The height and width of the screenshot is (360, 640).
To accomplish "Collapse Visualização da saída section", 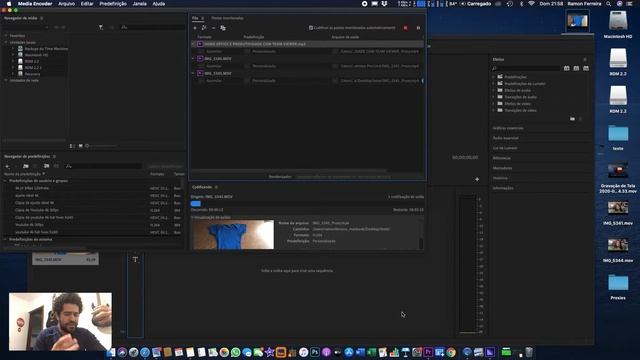I will pos(192,218).
